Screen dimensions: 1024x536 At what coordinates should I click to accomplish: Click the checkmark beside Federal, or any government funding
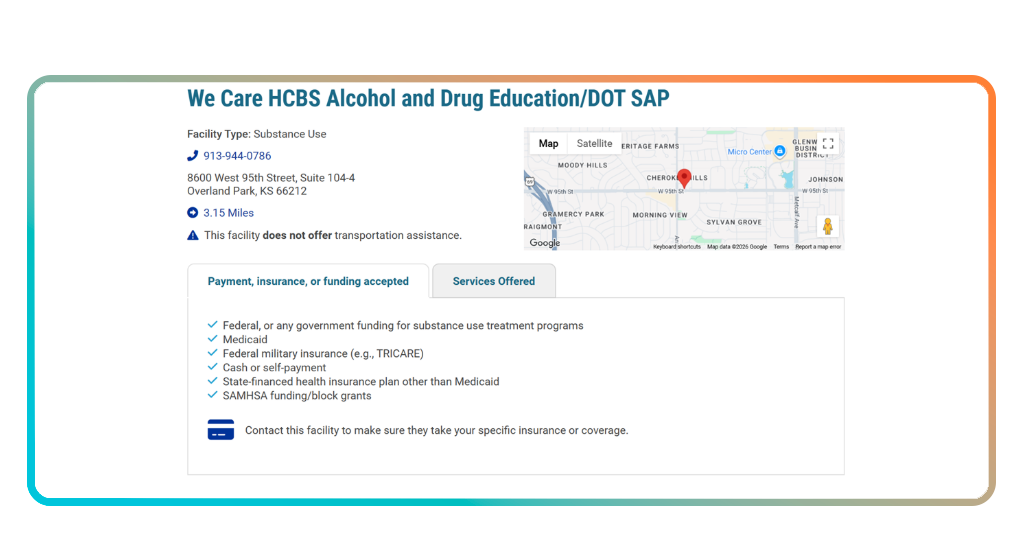tap(212, 324)
